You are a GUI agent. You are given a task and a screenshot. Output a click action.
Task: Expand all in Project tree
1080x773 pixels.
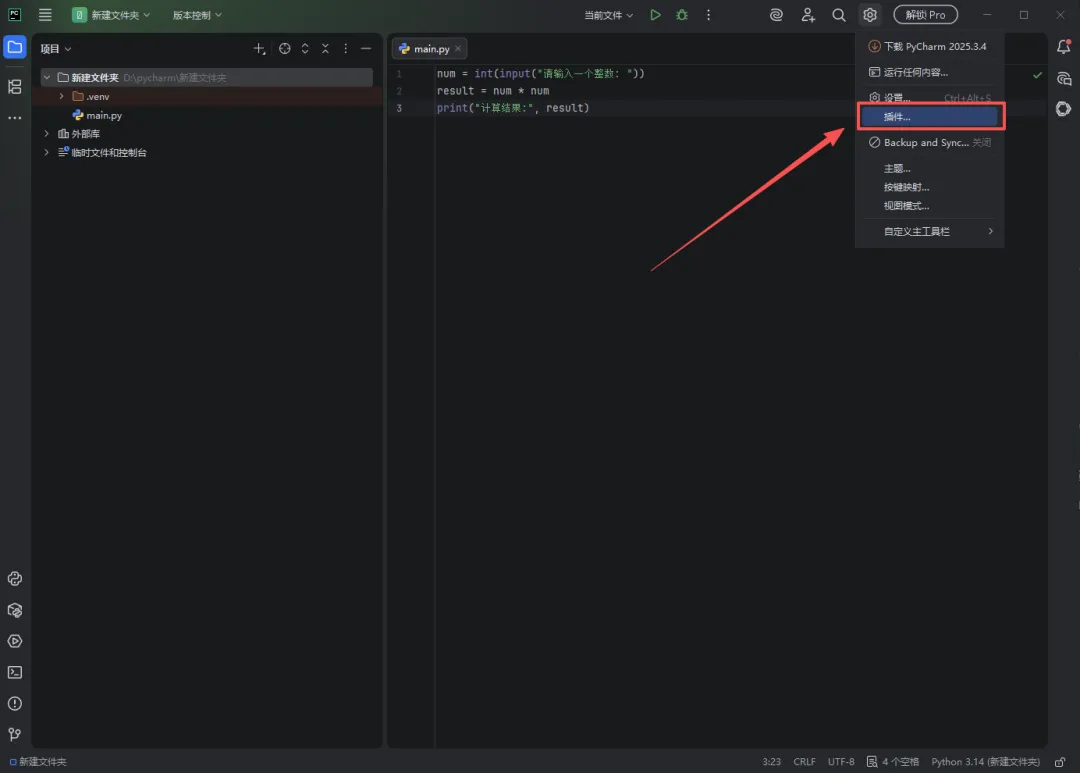click(305, 48)
